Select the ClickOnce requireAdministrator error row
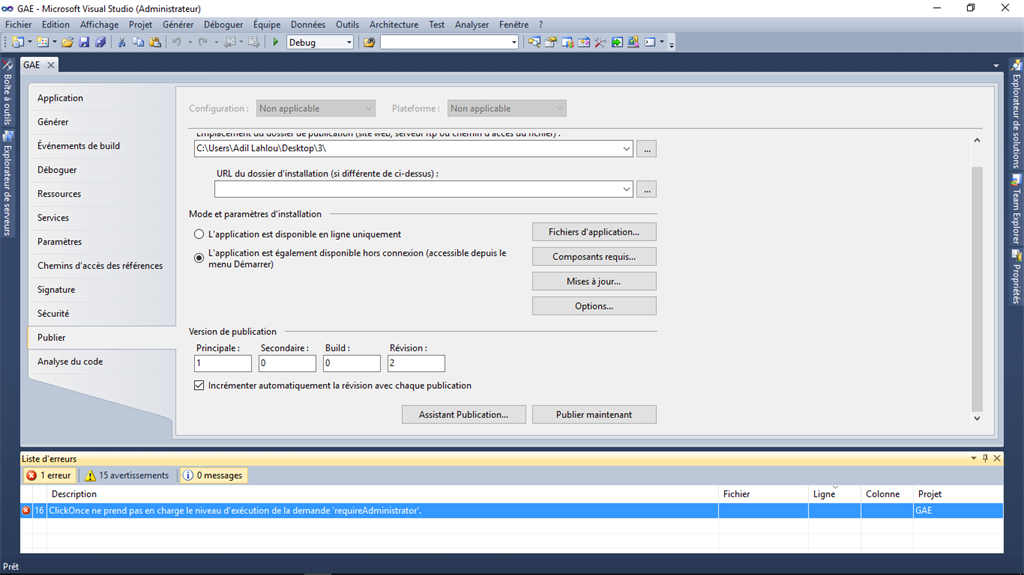This screenshot has height=575, width=1024. click(x=512, y=510)
